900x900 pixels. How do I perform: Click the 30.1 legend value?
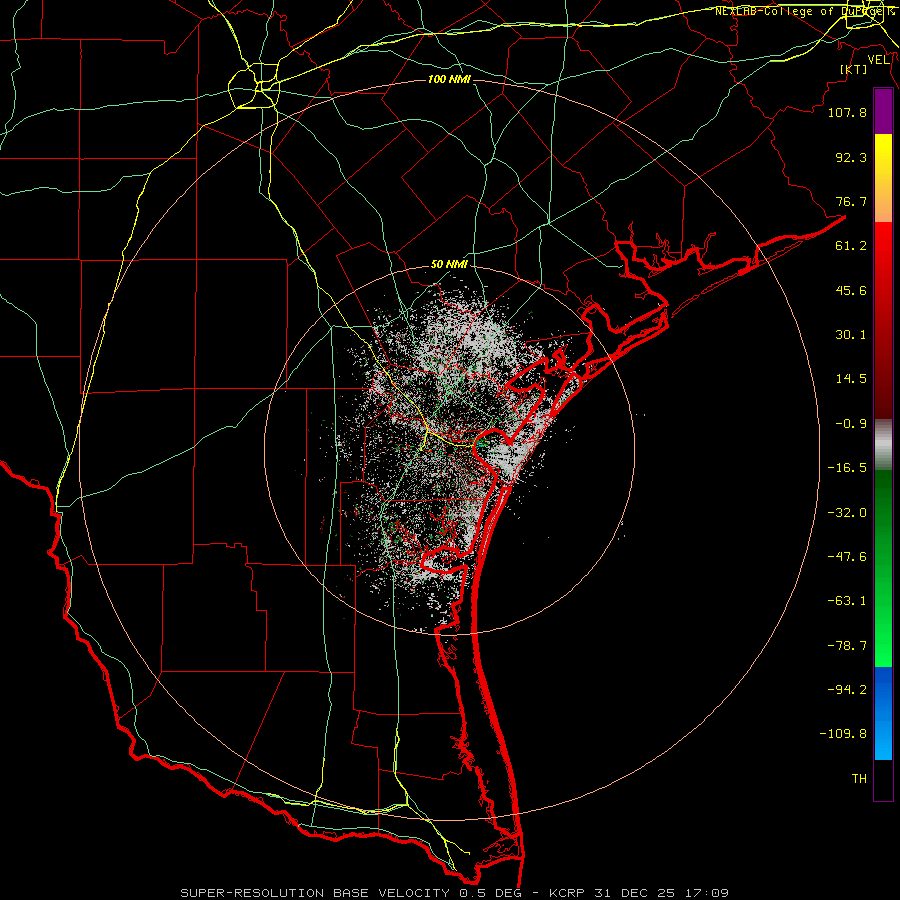pos(851,335)
